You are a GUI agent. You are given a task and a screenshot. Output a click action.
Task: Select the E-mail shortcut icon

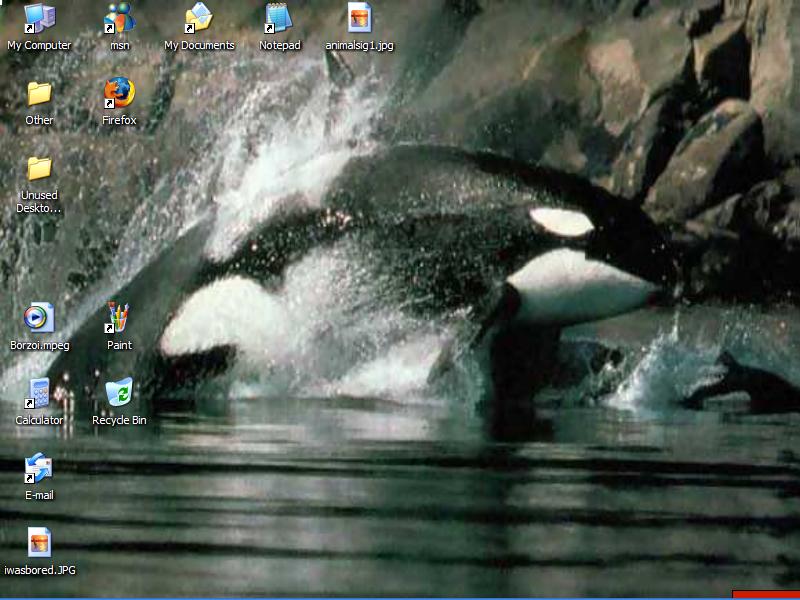point(39,468)
